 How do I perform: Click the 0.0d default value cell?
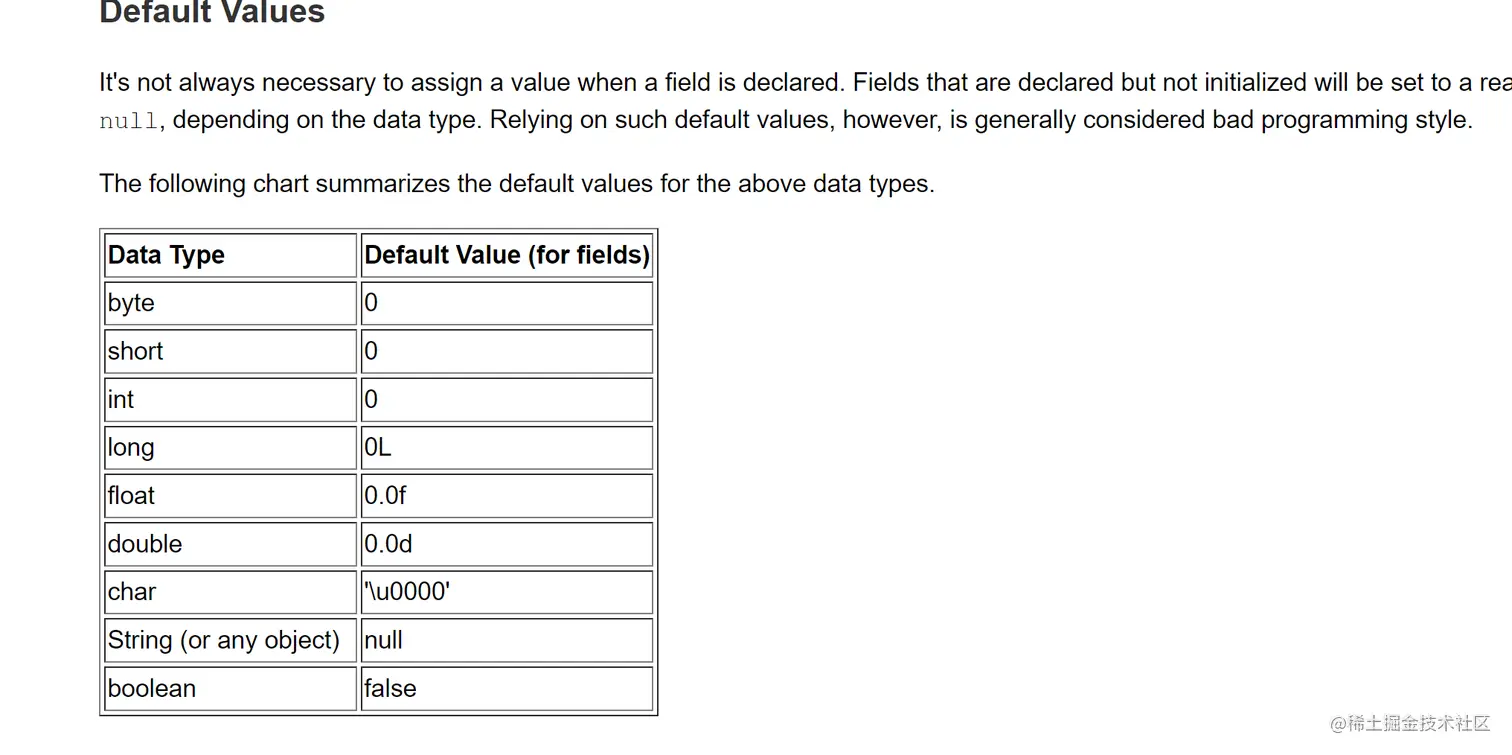pyautogui.click(x=507, y=544)
